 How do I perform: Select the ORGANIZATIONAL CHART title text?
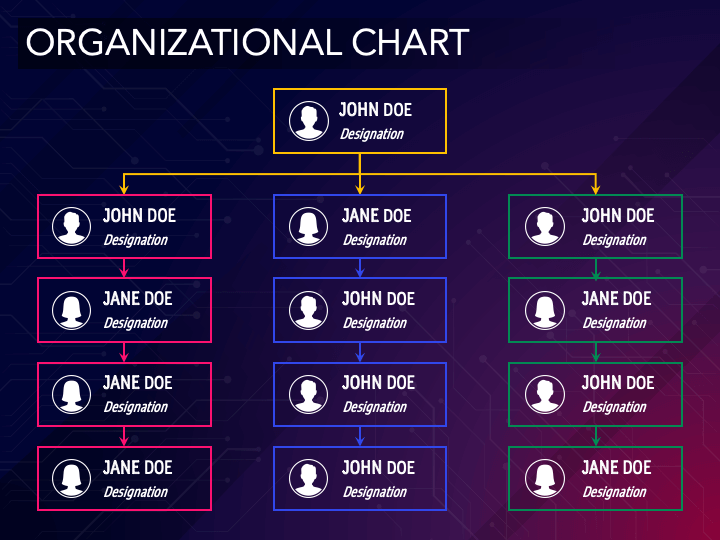(248, 42)
